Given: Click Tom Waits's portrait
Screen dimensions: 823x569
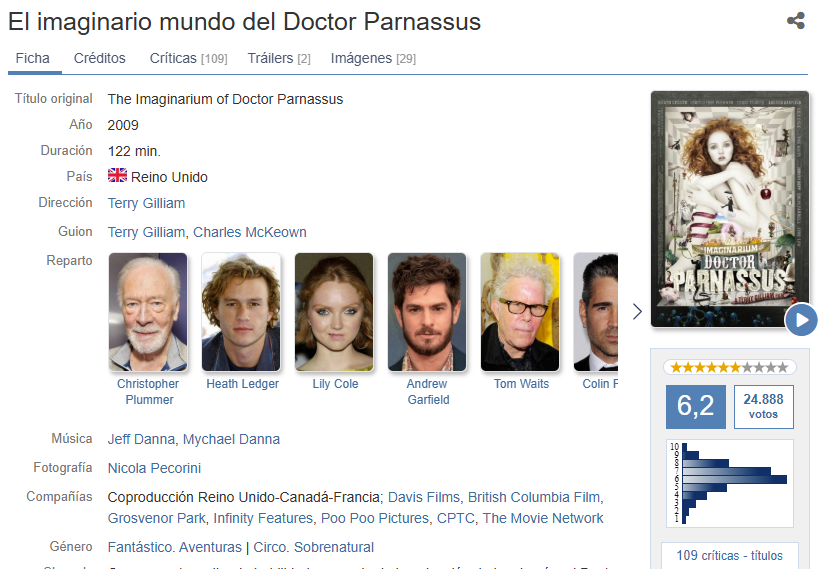Looking at the screenshot, I should click(520, 312).
